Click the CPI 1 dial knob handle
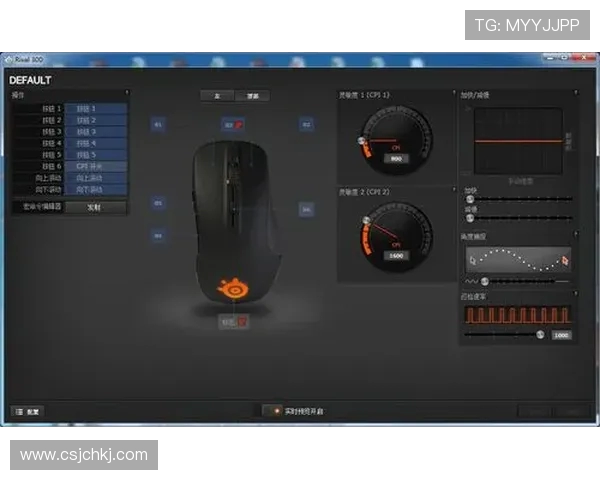This screenshot has height=480, width=600. point(361,141)
